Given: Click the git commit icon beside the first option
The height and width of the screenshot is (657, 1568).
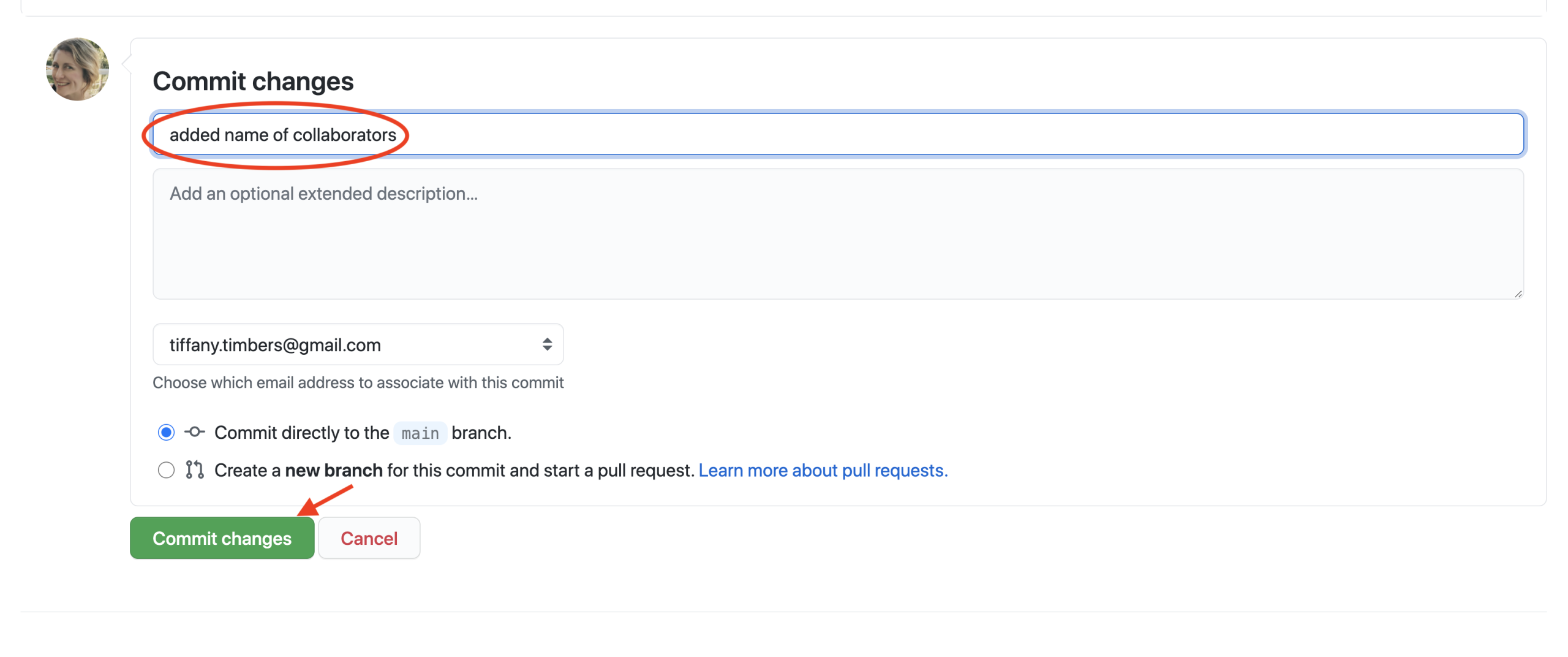Looking at the screenshot, I should (x=195, y=432).
